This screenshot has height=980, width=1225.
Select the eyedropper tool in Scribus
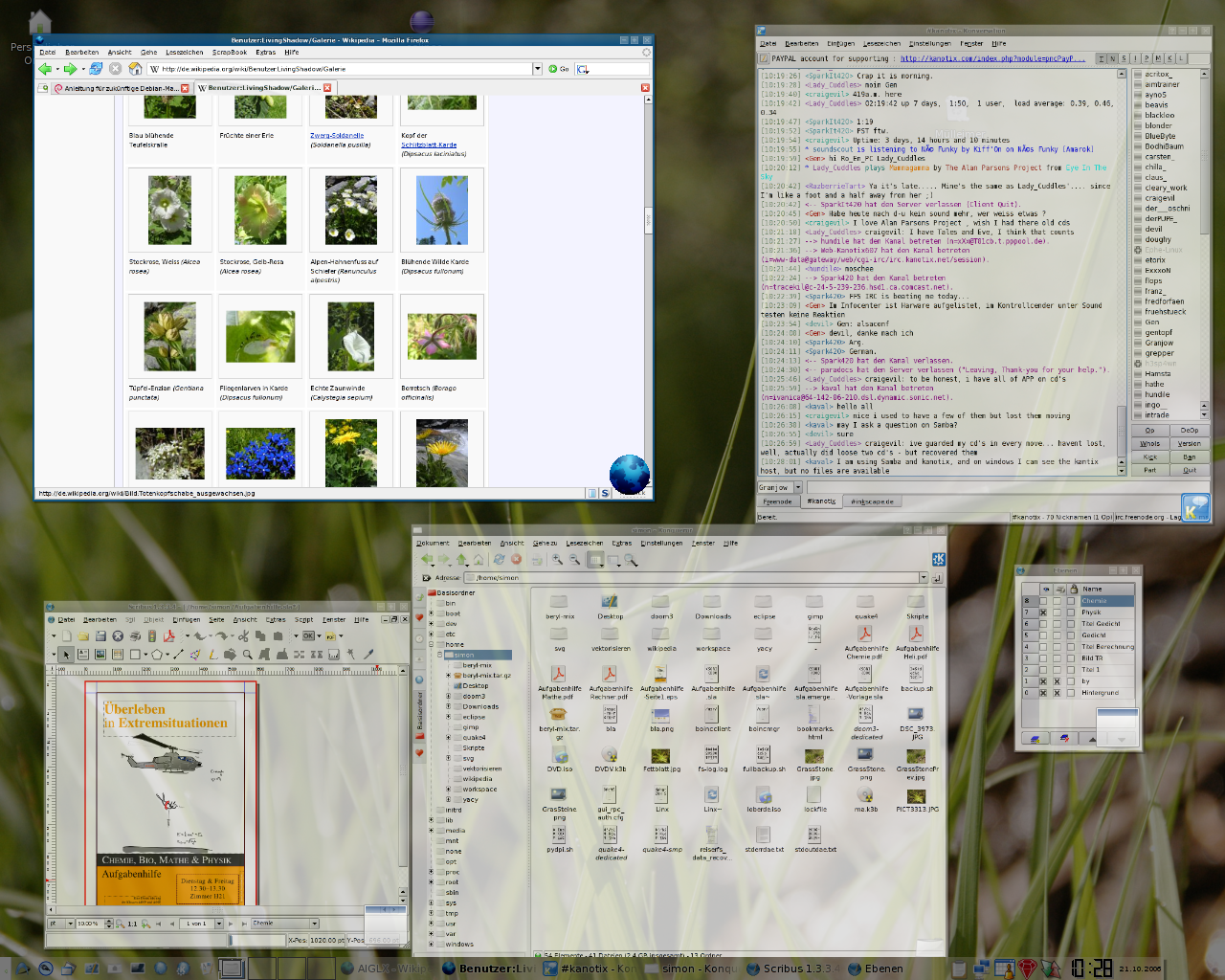click(x=367, y=655)
